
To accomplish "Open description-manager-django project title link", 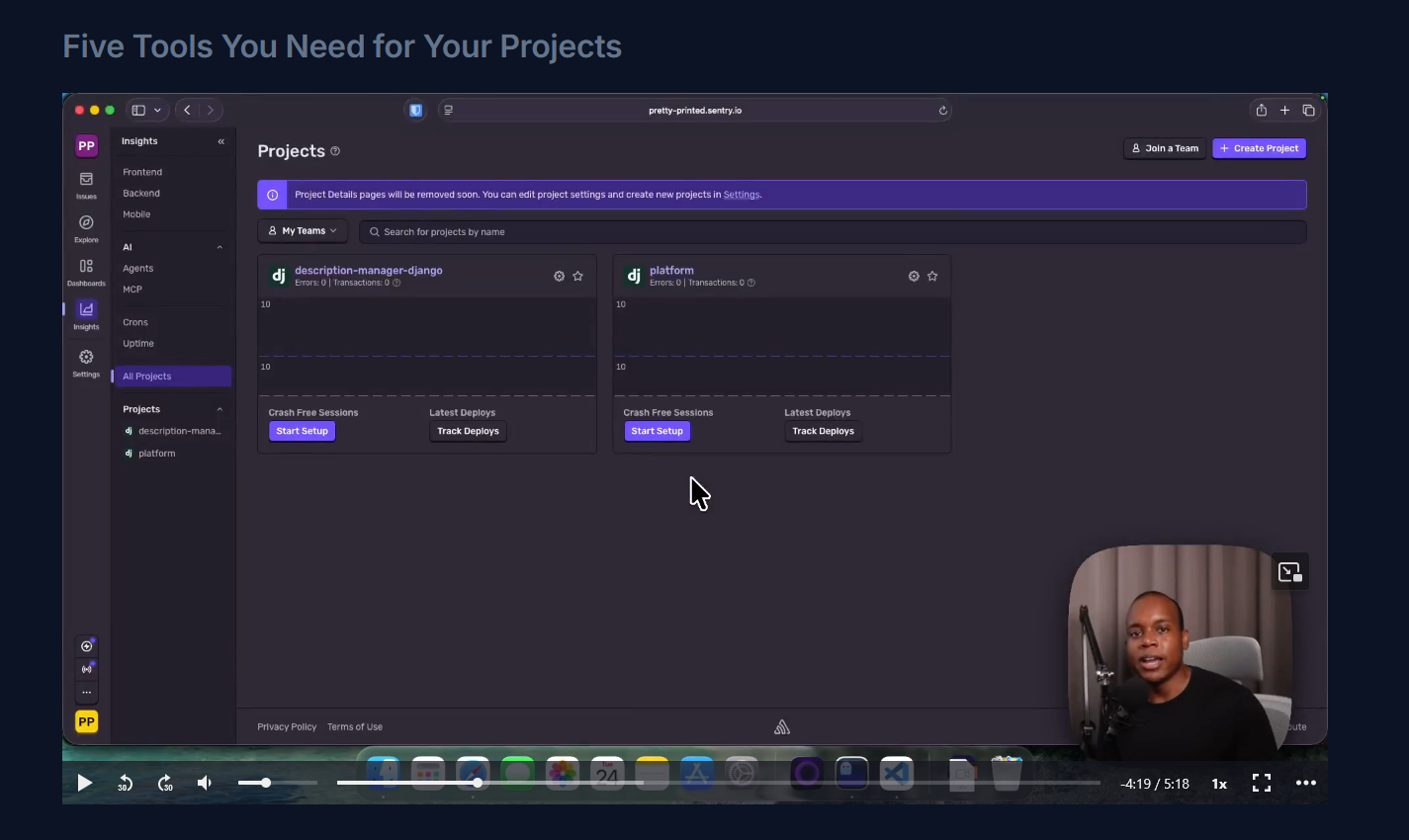I will pos(369,270).
